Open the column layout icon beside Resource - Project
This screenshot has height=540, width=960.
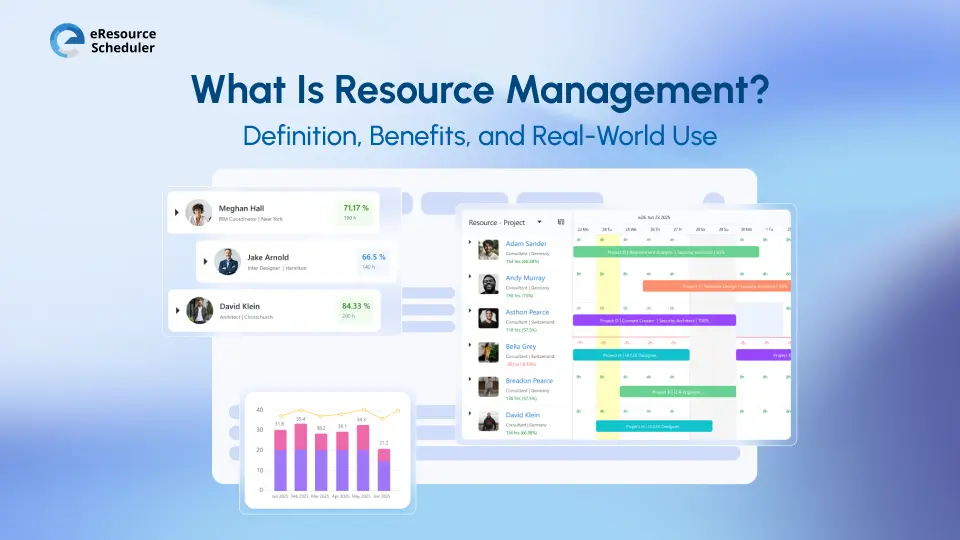[561, 222]
